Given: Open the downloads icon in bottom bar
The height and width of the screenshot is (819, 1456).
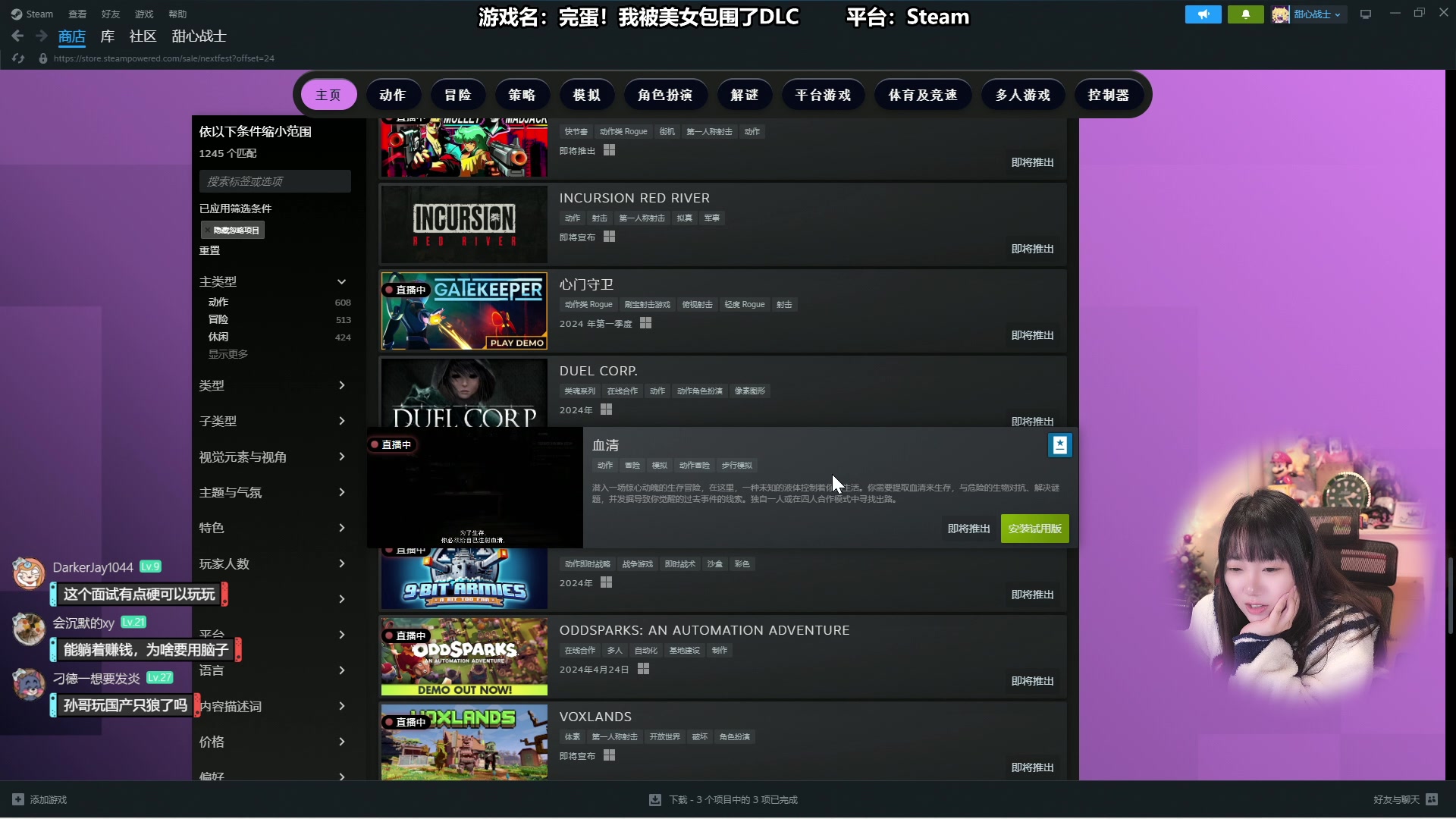Looking at the screenshot, I should [655, 799].
